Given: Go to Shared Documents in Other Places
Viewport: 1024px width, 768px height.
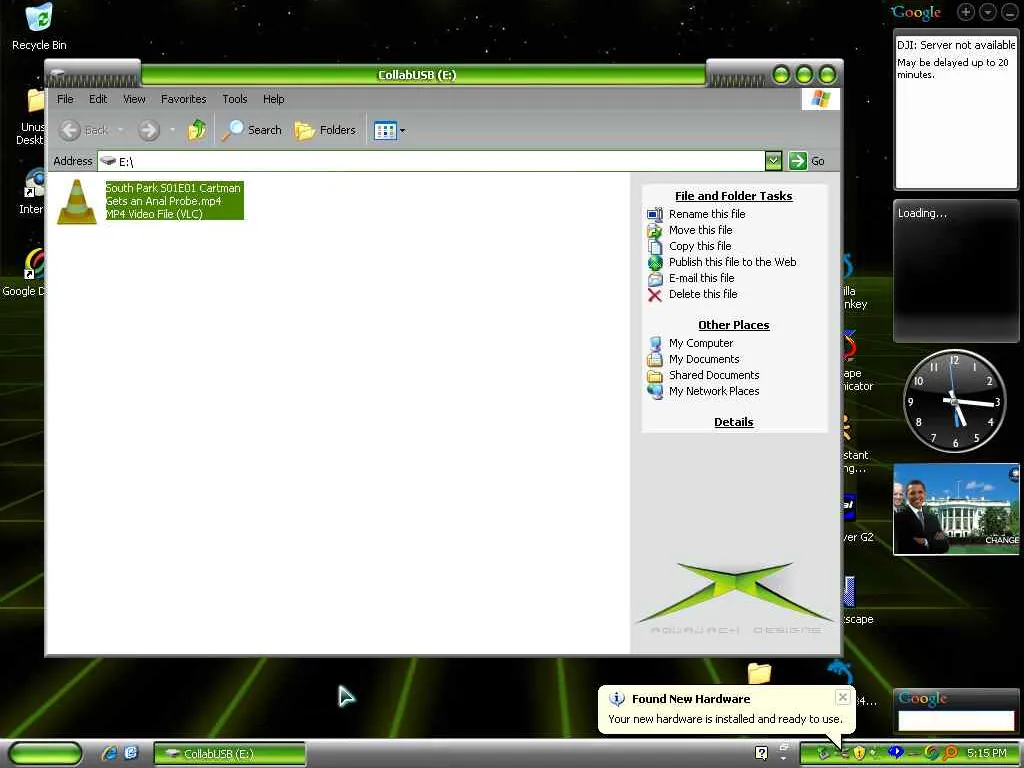Looking at the screenshot, I should coord(714,375).
